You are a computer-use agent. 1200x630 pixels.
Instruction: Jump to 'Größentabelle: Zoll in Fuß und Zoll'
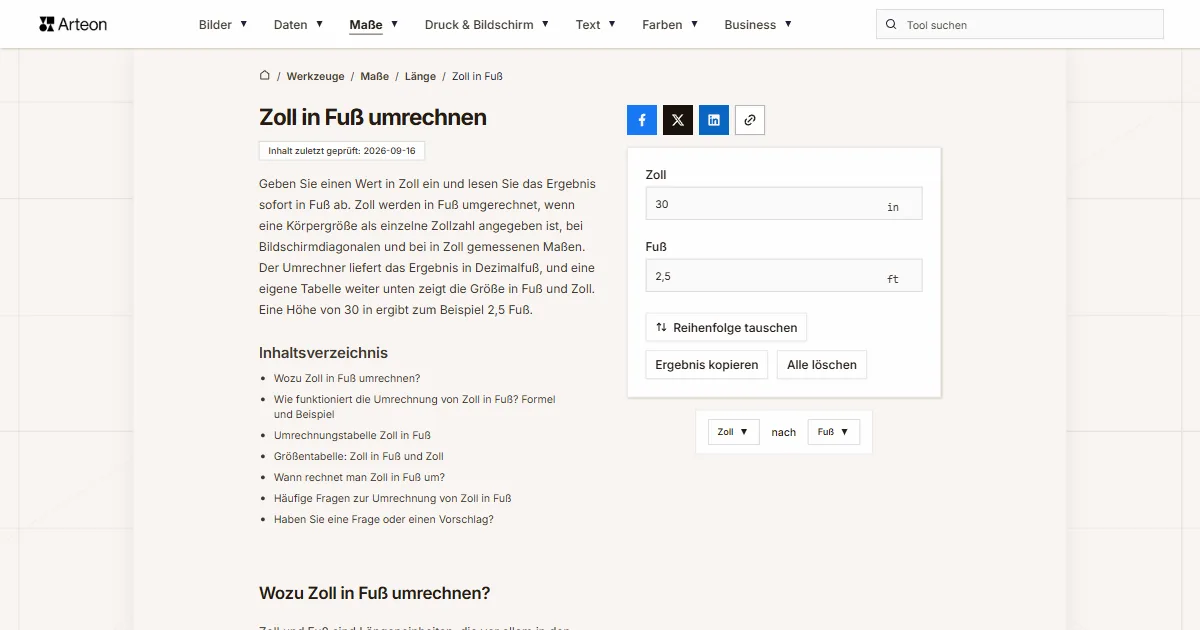[359, 456]
